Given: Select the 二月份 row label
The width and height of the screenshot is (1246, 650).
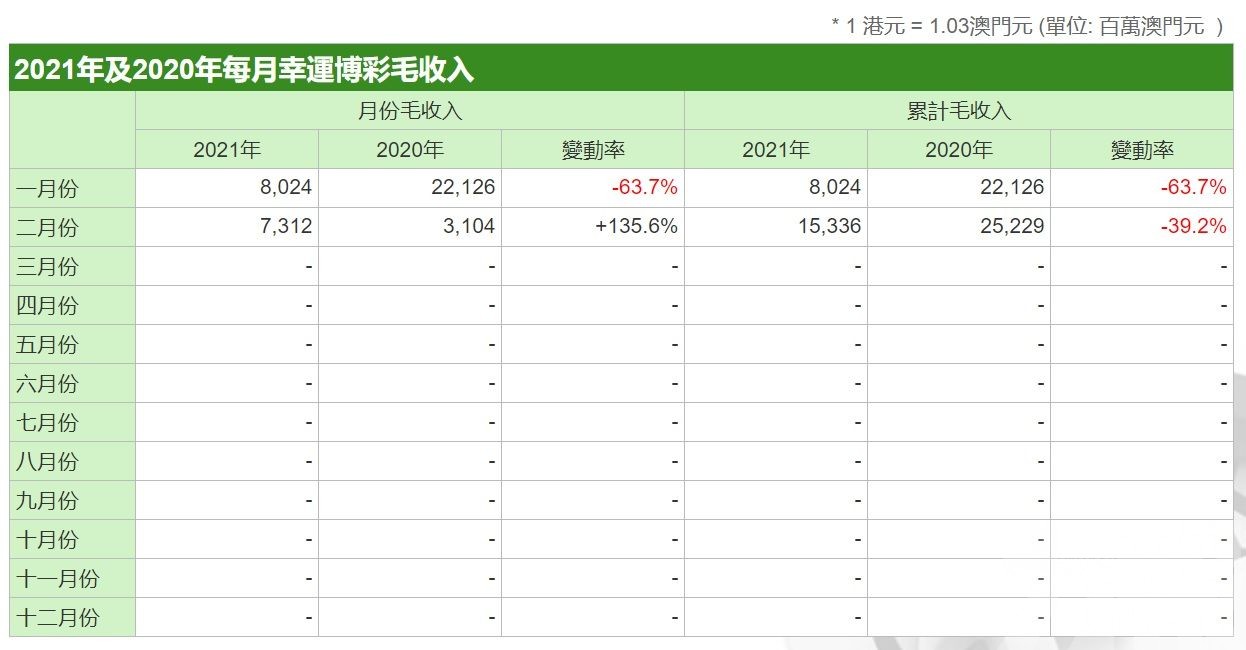Looking at the screenshot, I should [x=47, y=227].
